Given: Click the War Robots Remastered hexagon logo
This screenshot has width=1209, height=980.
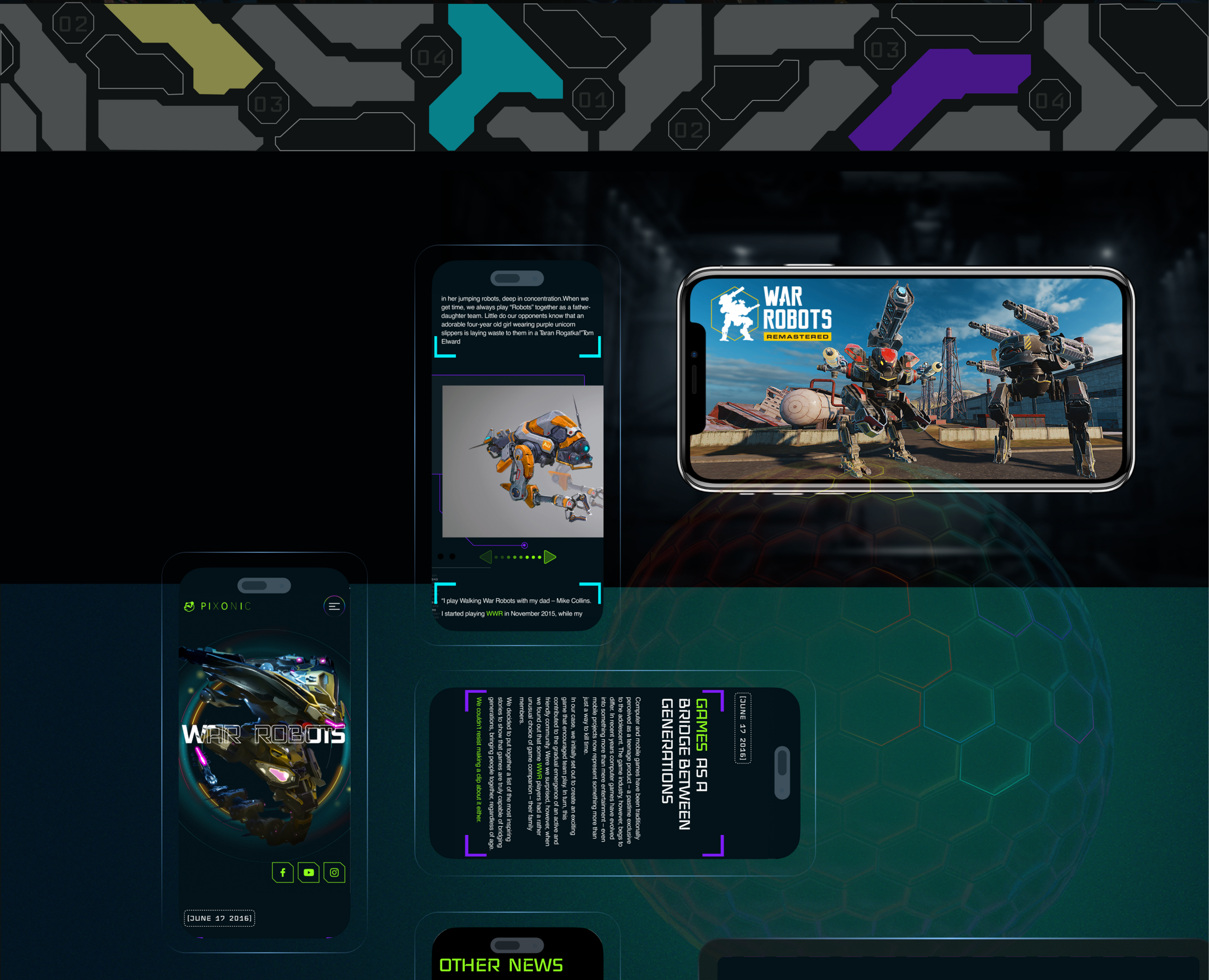Looking at the screenshot, I should point(735,314).
